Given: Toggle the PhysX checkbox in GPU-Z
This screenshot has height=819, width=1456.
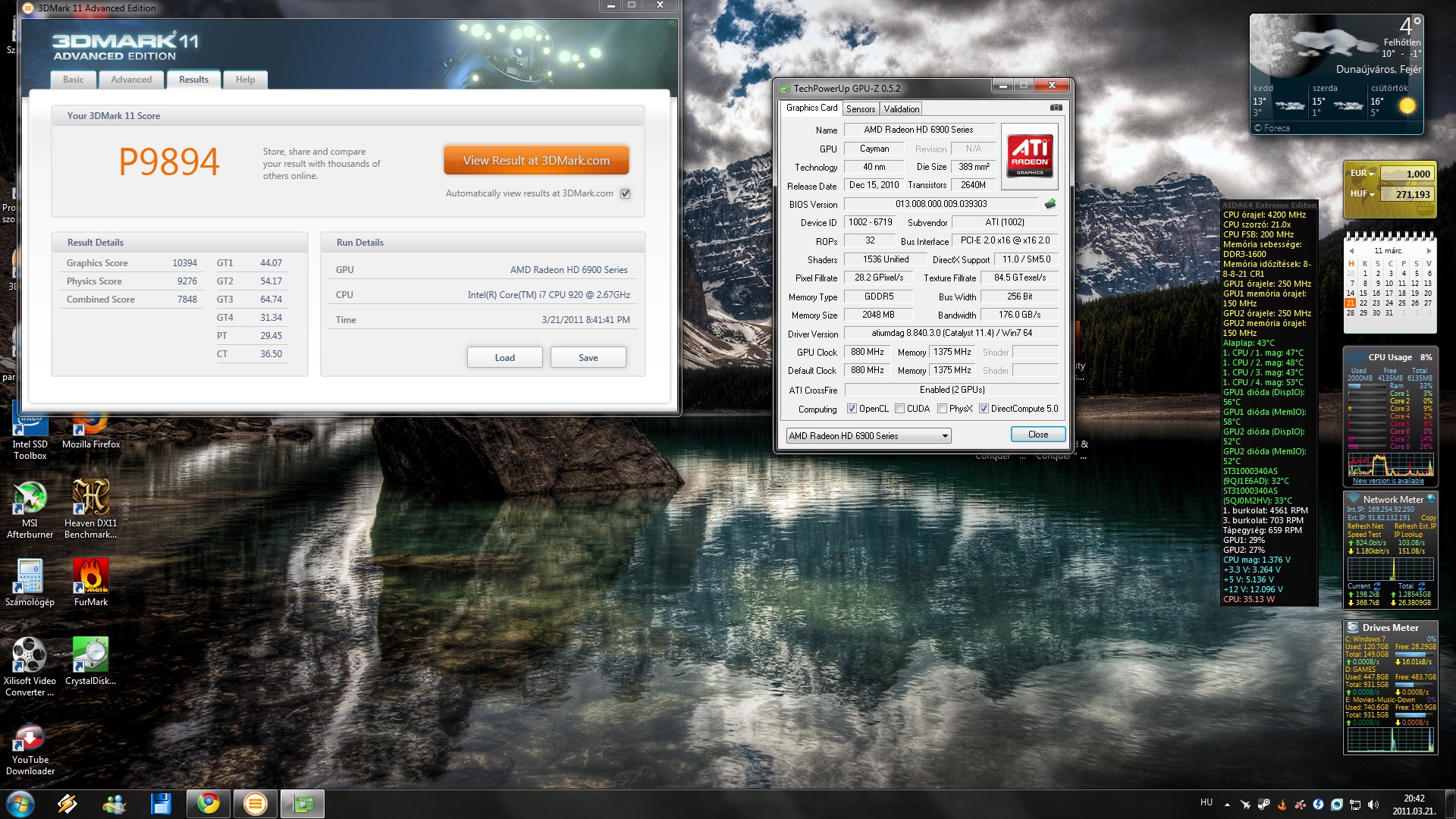Looking at the screenshot, I should pyautogui.click(x=942, y=409).
